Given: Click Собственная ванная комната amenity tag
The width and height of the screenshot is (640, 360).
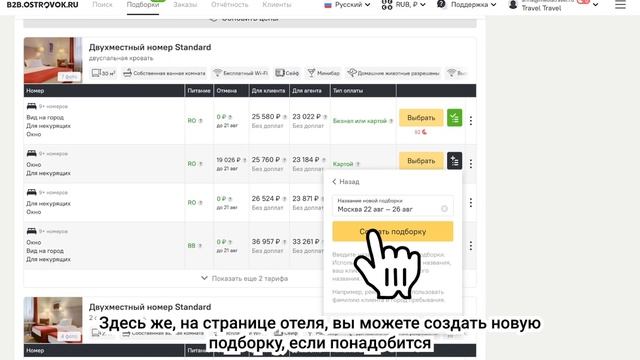Looking at the screenshot, I should [164, 73].
